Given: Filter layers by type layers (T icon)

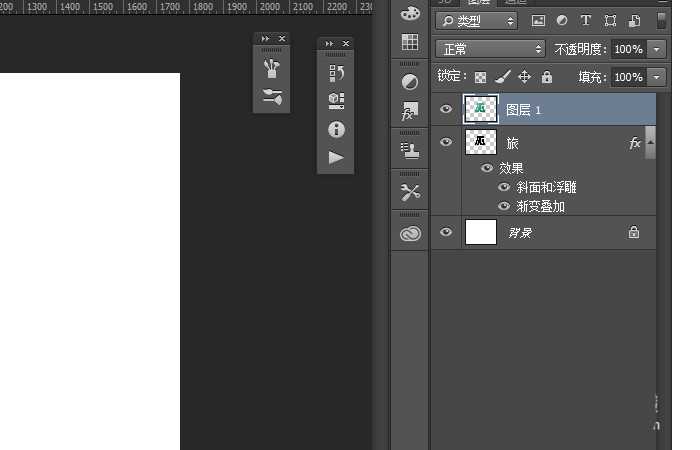Looking at the screenshot, I should 586,21.
